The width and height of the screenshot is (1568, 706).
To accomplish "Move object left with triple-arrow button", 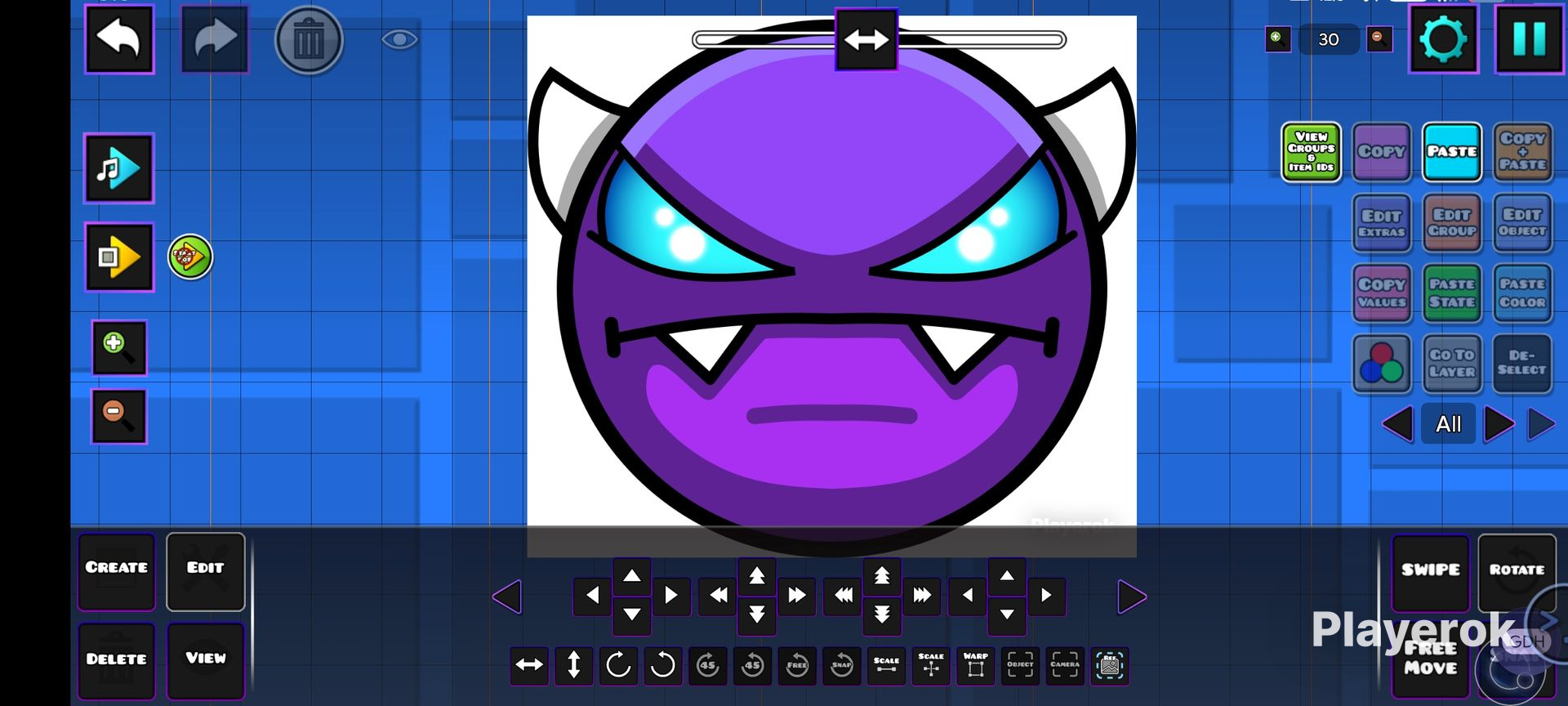I will pos(844,596).
